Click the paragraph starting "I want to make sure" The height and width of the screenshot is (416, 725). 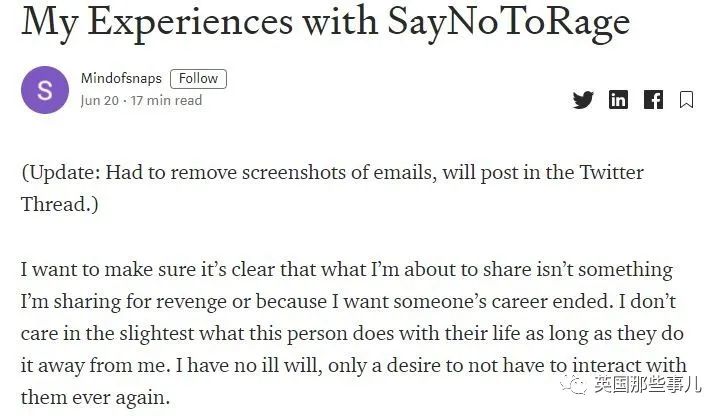coord(354,333)
